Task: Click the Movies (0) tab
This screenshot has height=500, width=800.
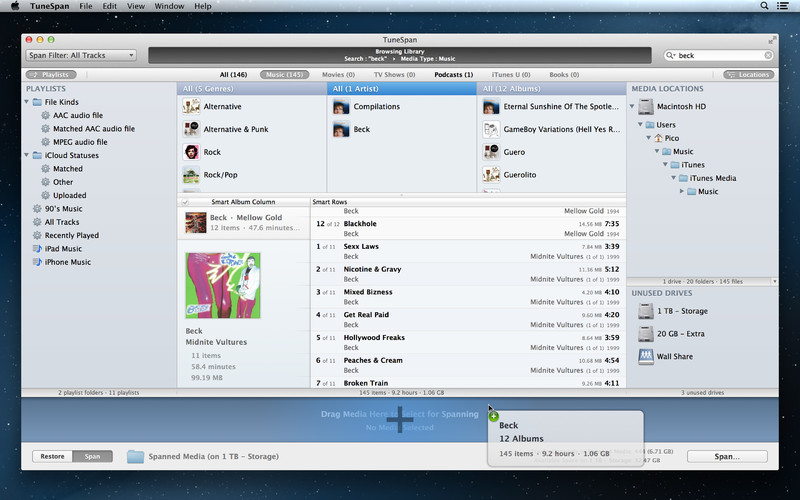Action: click(338, 74)
